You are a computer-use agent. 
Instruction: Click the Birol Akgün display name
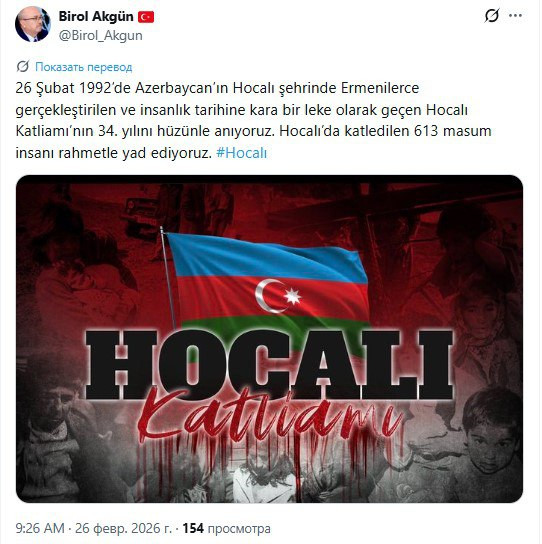click(x=96, y=16)
